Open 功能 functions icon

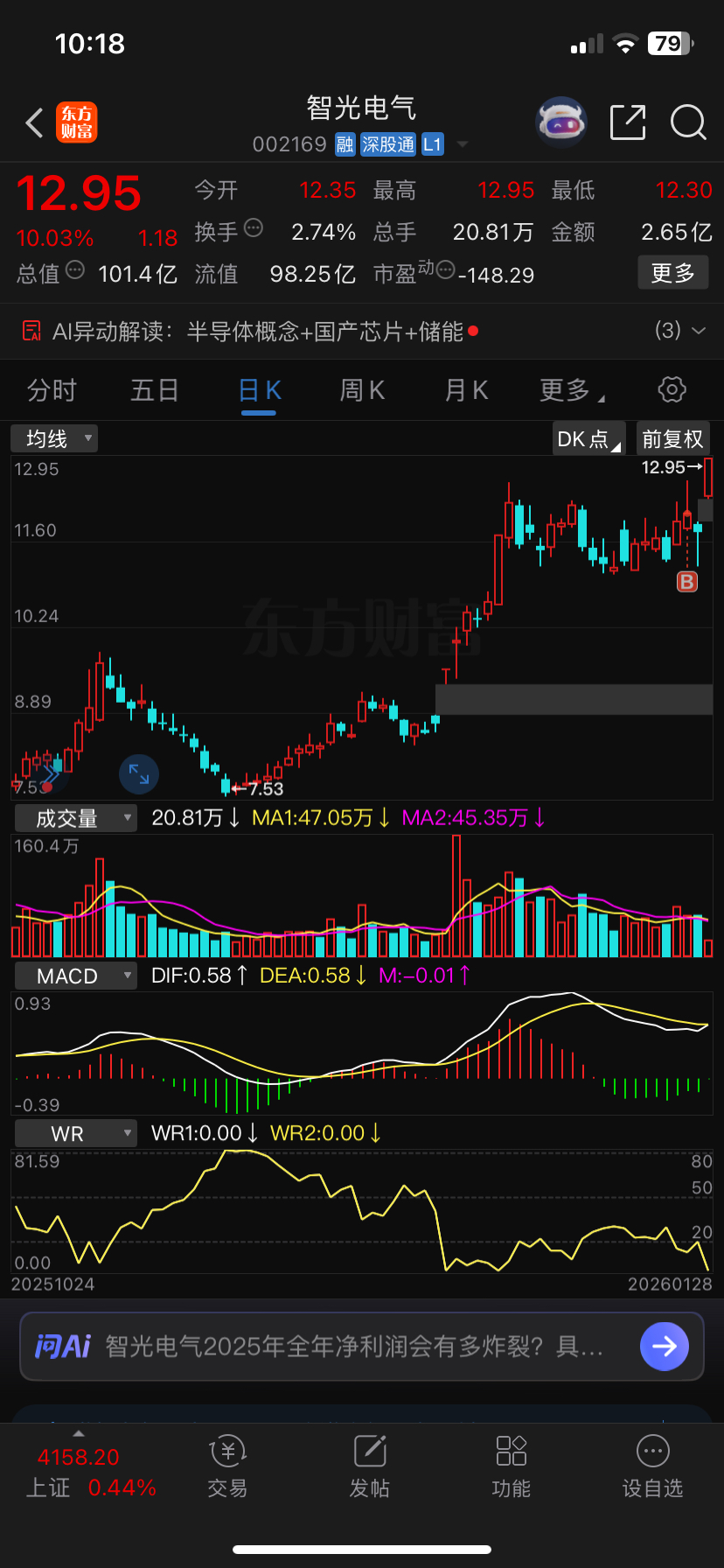point(512,1452)
